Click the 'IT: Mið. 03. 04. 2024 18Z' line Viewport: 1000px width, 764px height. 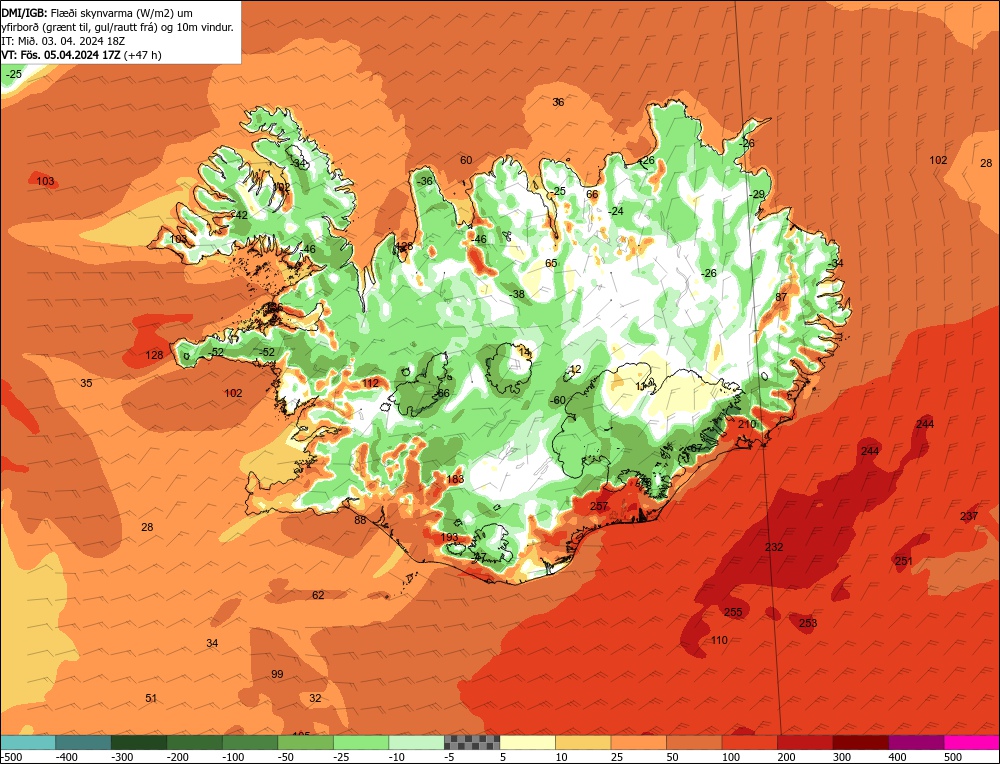click(63, 41)
